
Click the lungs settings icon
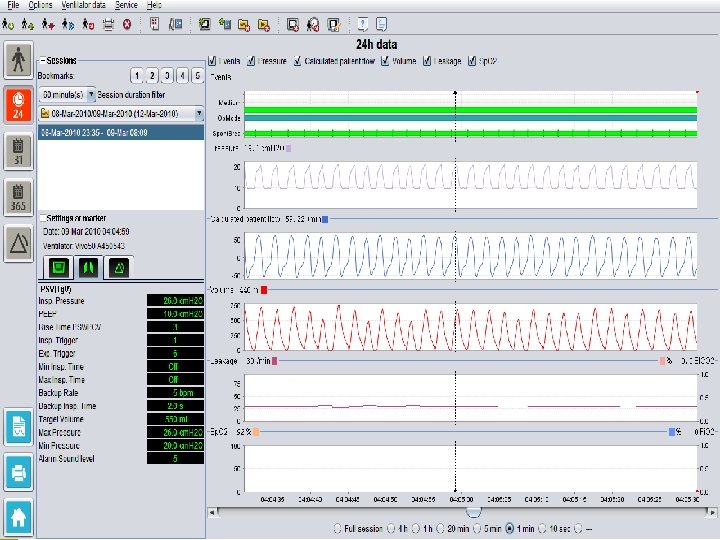point(89,266)
